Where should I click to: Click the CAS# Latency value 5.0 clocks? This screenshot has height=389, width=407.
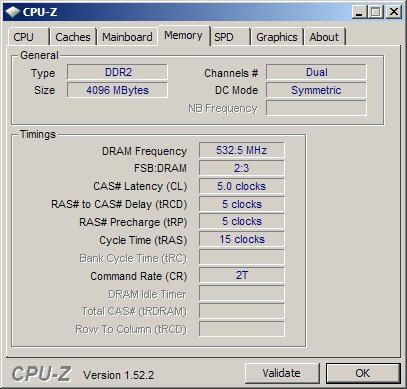pyautogui.click(x=242, y=186)
